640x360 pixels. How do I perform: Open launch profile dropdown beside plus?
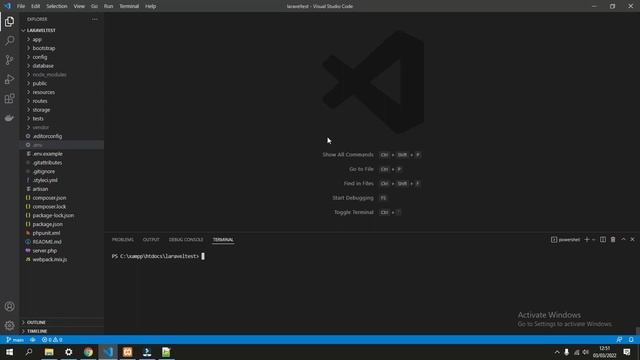click(594, 240)
